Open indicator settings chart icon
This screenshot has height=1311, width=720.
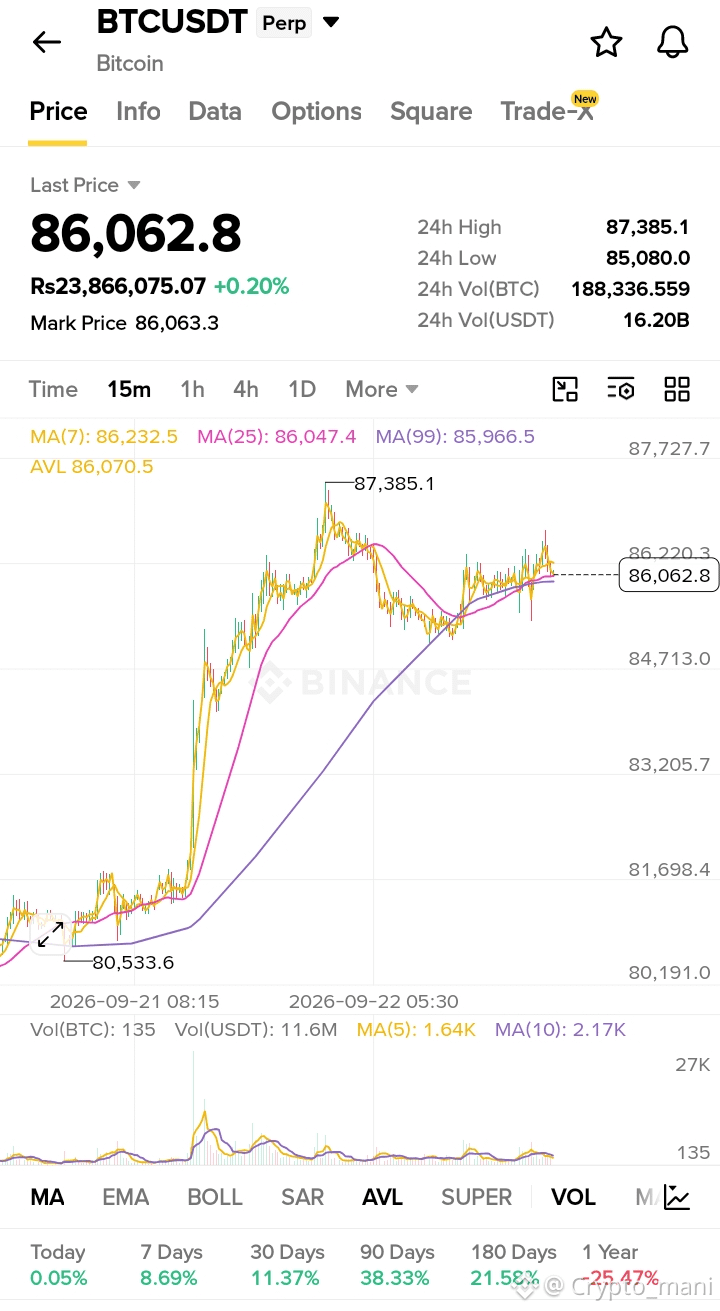[677, 1196]
